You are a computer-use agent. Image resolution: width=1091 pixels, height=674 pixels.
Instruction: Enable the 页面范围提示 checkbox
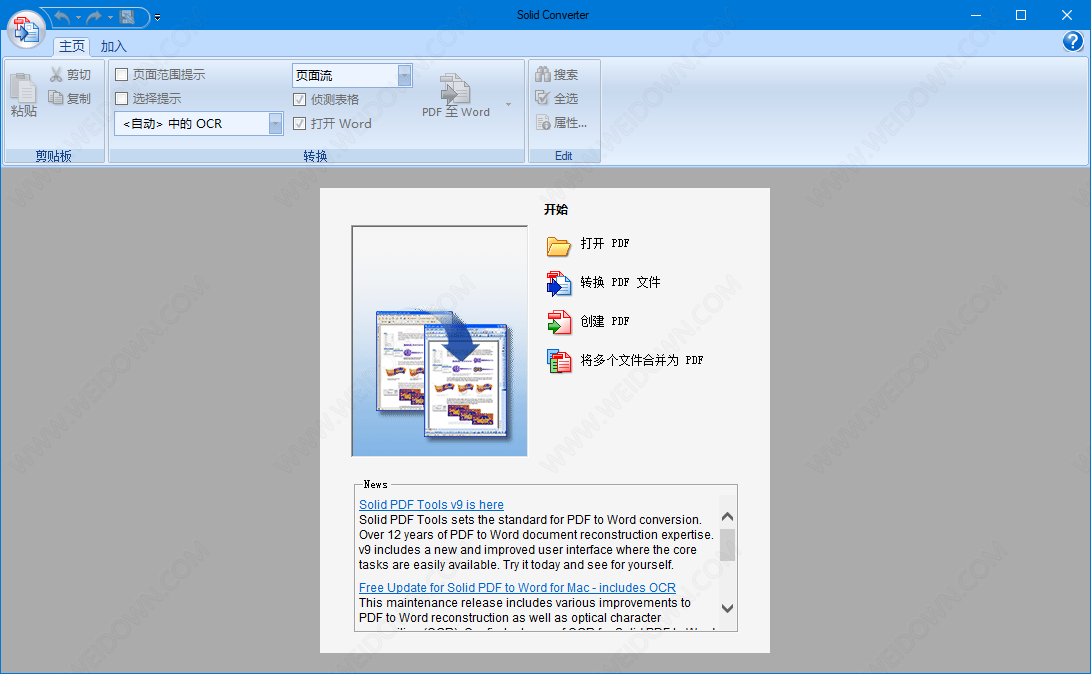122,74
